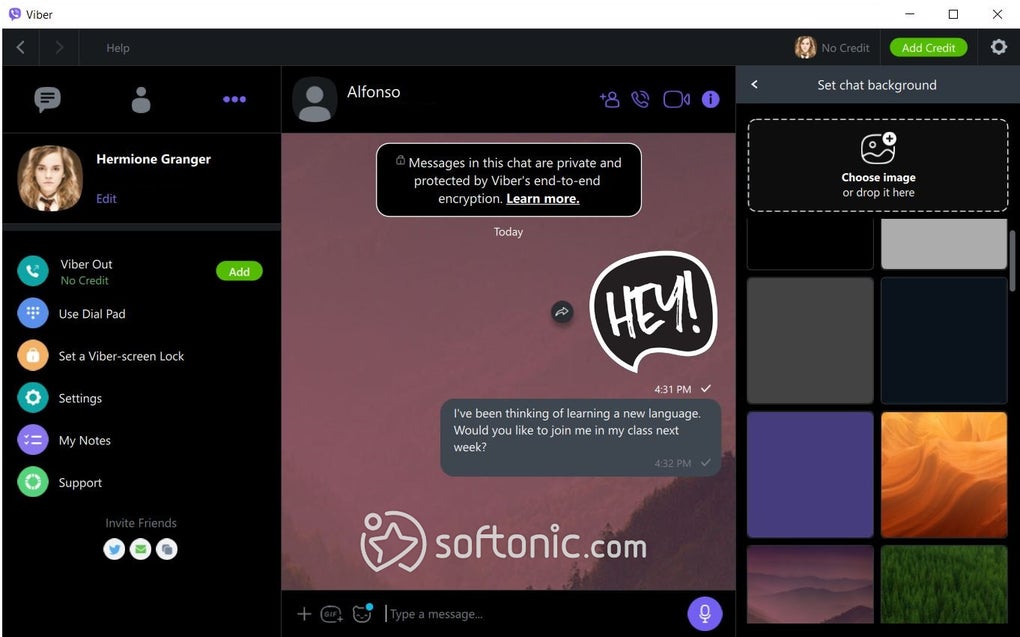Choose image for chat background
The width and height of the screenshot is (1020, 637).
[x=878, y=165]
